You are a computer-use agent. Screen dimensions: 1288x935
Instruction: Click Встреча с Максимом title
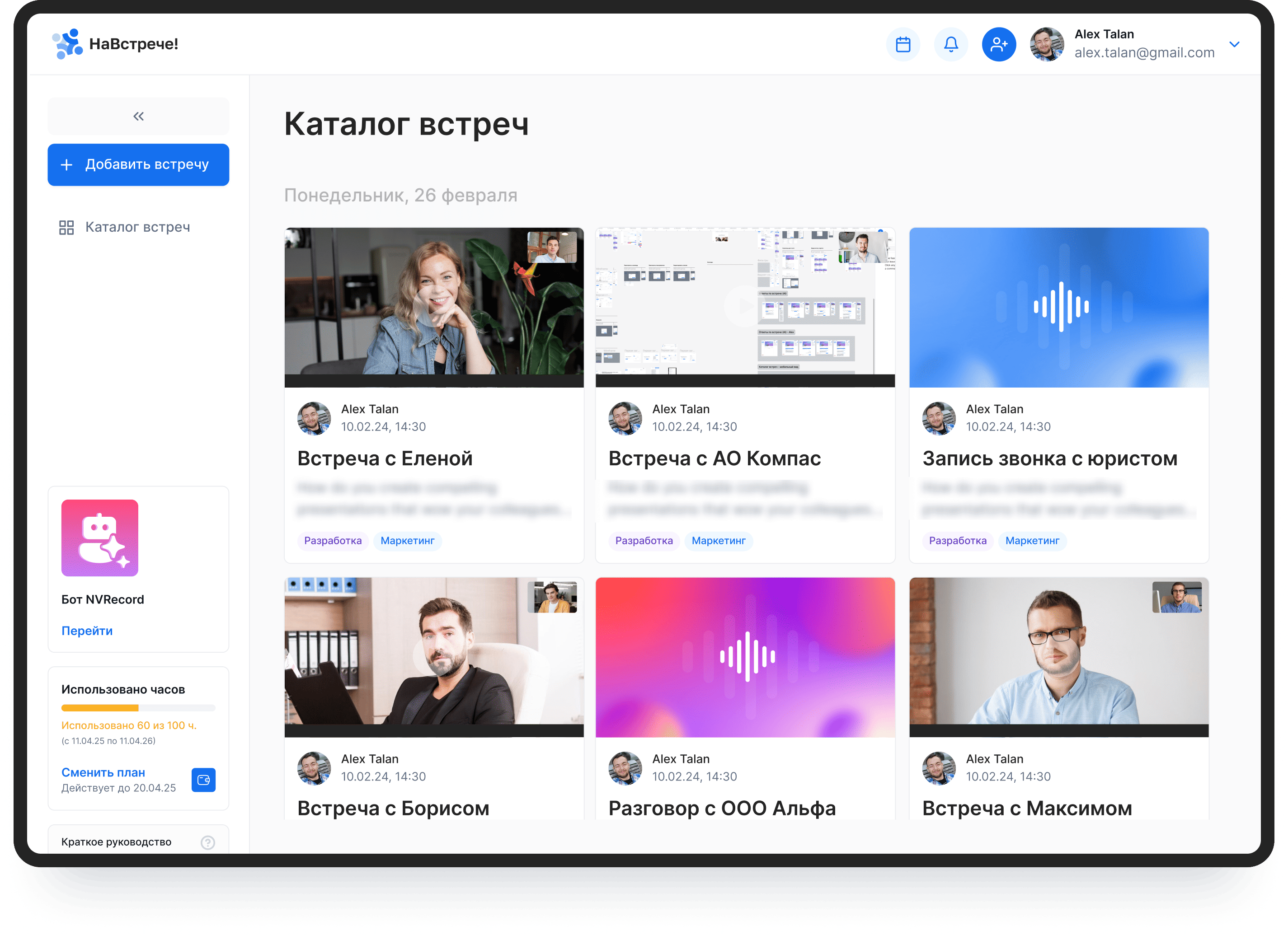pos(1027,808)
